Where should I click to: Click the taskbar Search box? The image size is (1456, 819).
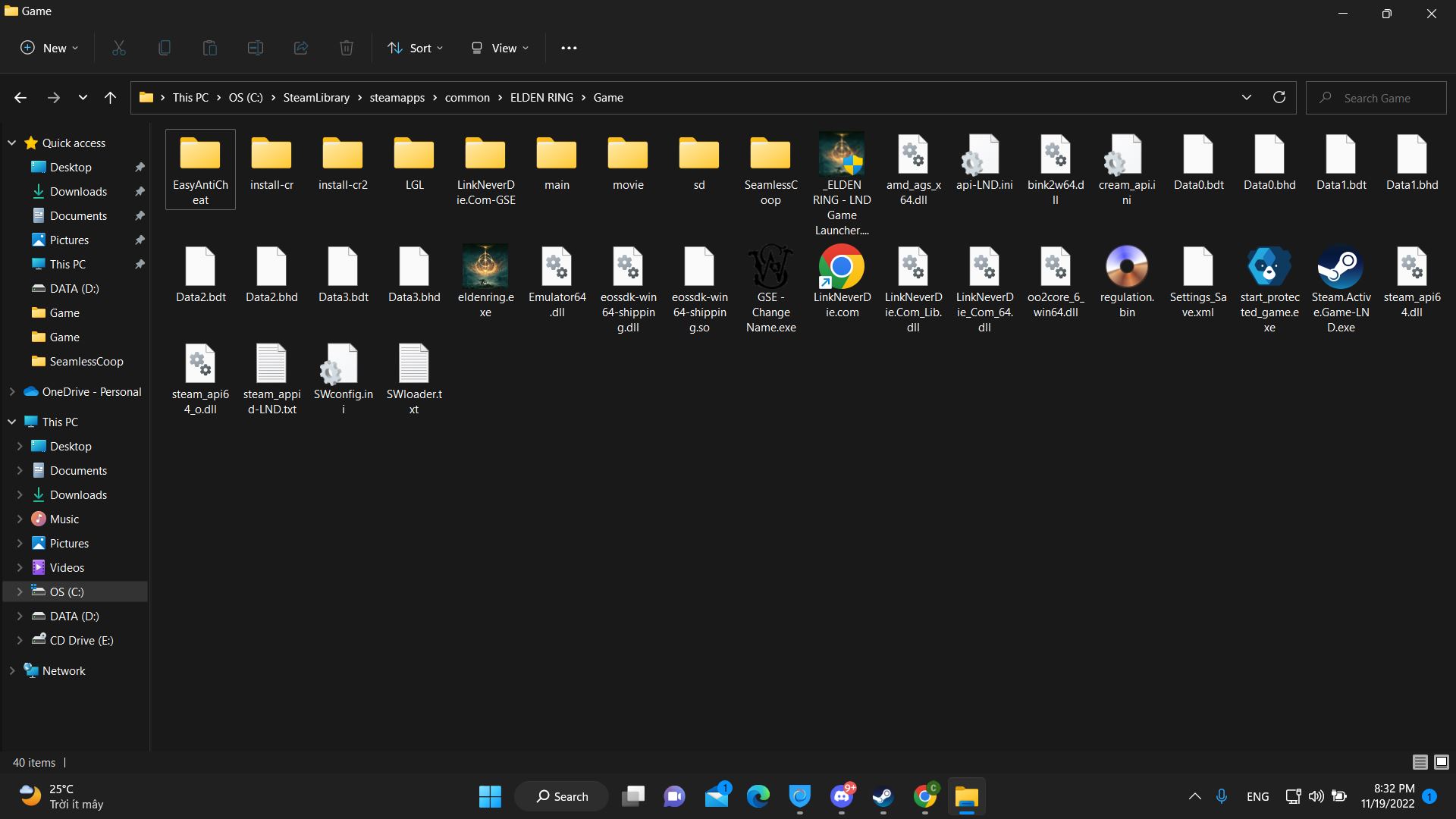[x=561, y=796]
